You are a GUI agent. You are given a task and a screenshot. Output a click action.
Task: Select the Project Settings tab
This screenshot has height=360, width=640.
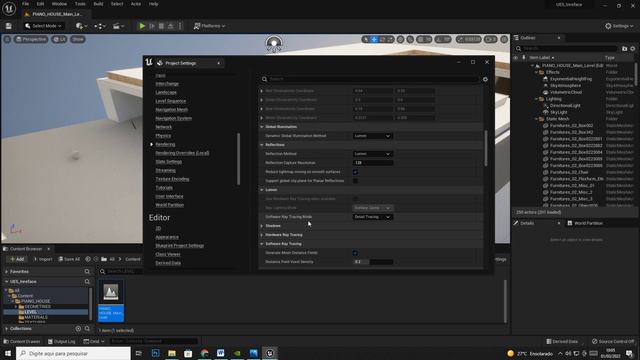point(180,63)
